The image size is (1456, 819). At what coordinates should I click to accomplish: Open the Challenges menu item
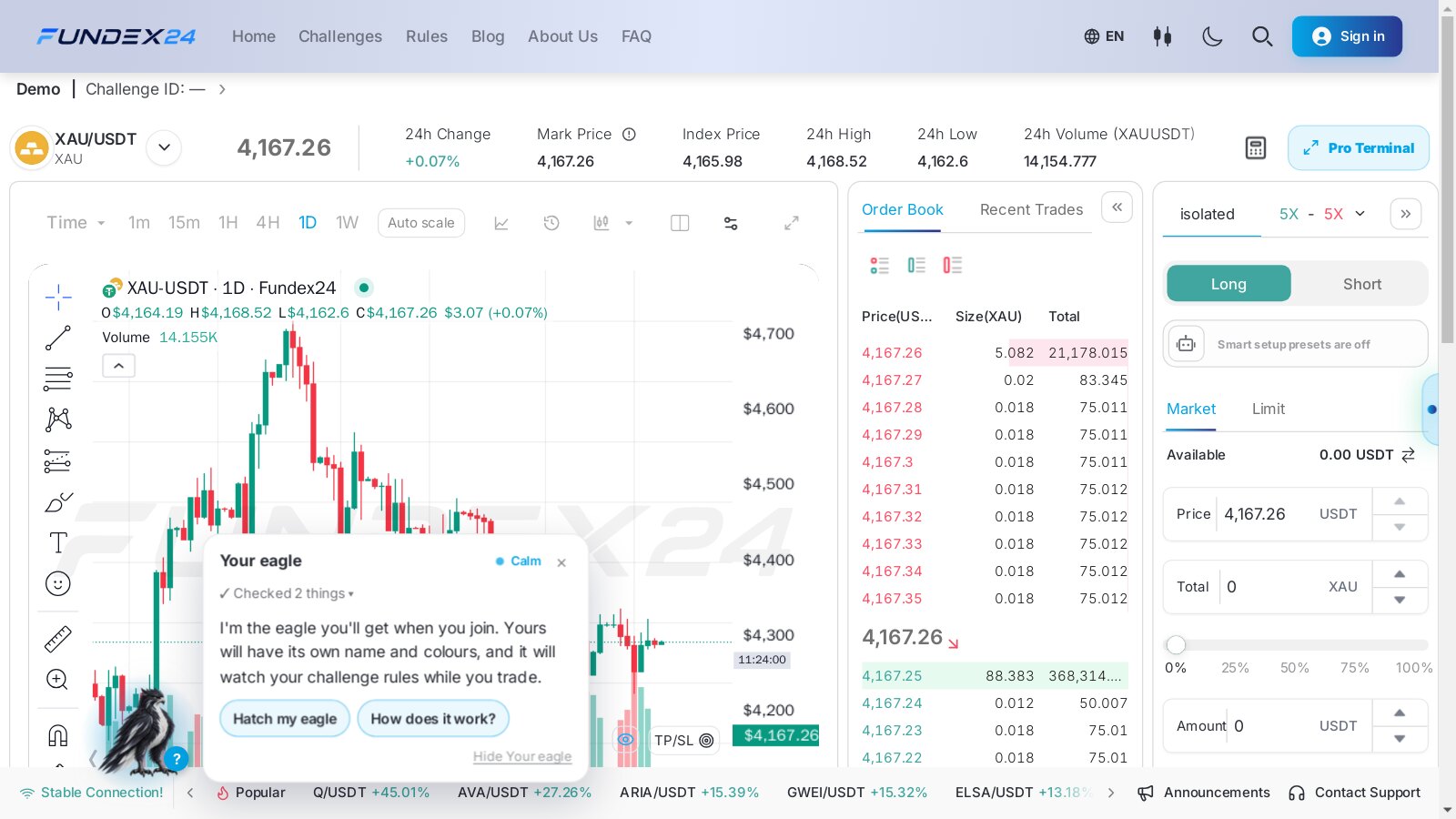coord(340,36)
